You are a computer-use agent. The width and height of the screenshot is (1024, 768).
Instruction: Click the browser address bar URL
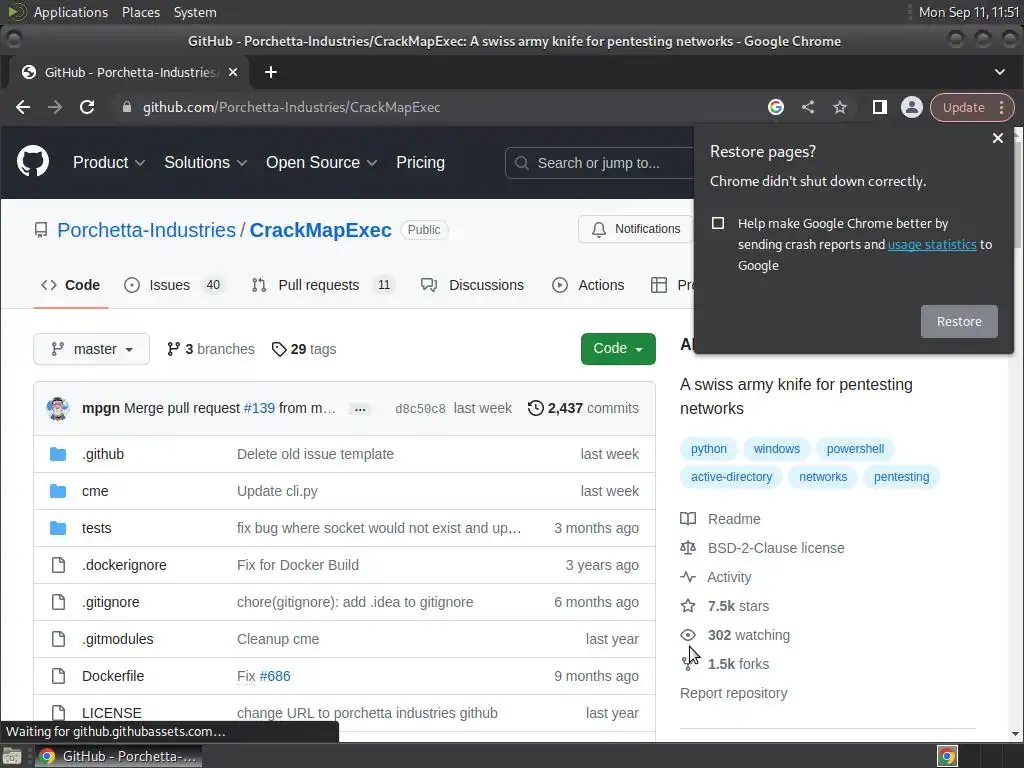pyautogui.click(x=291, y=107)
